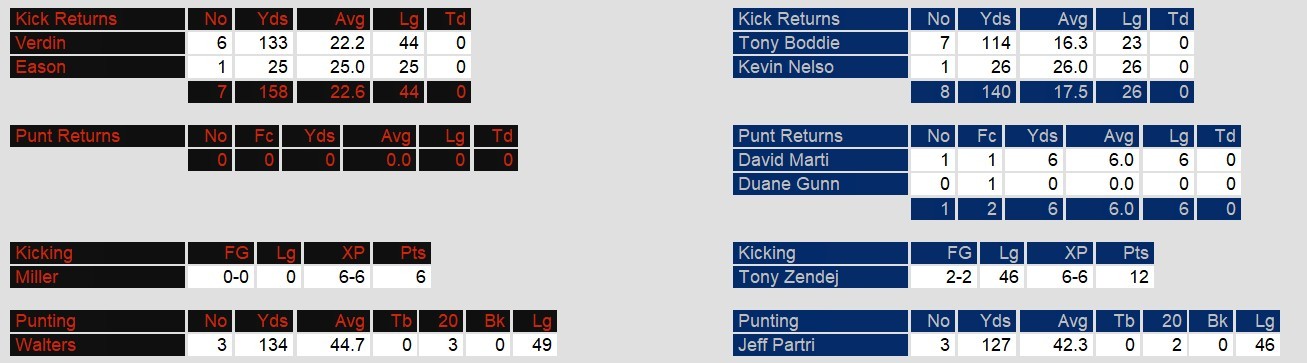This screenshot has height=363, width=1307.
Task: Click Tony Zendej's 2-2 field goal cell
Action: point(943,277)
